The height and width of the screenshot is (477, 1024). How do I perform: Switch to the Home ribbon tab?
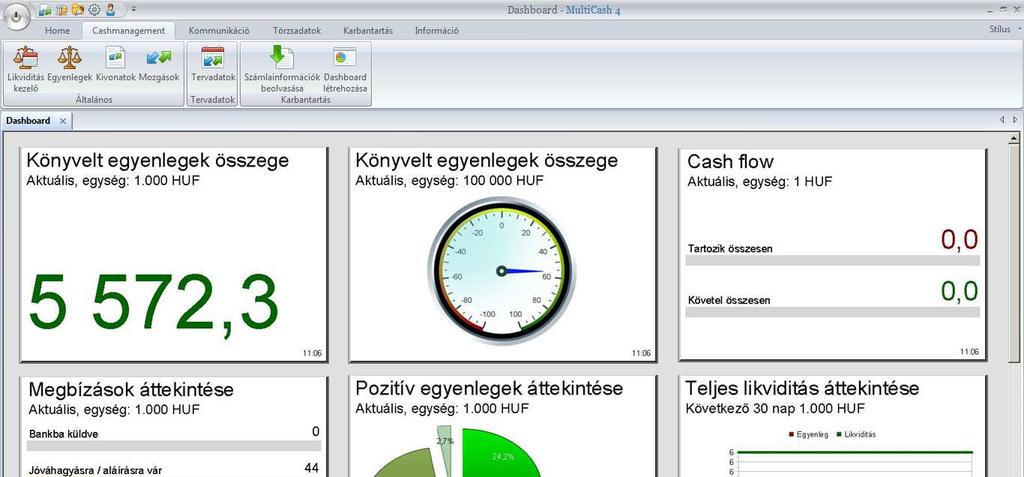pos(57,31)
